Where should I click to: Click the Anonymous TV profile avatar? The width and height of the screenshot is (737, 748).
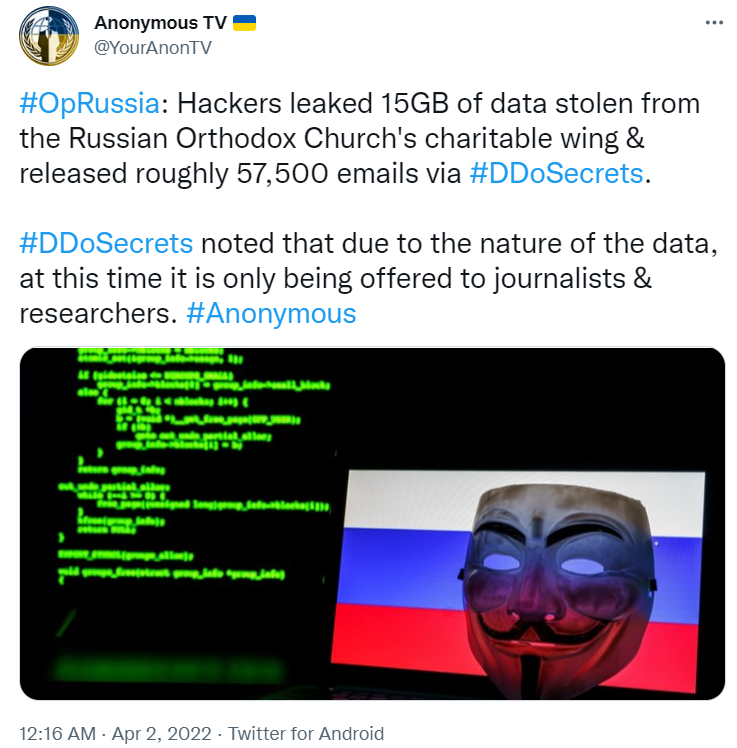coord(50,37)
